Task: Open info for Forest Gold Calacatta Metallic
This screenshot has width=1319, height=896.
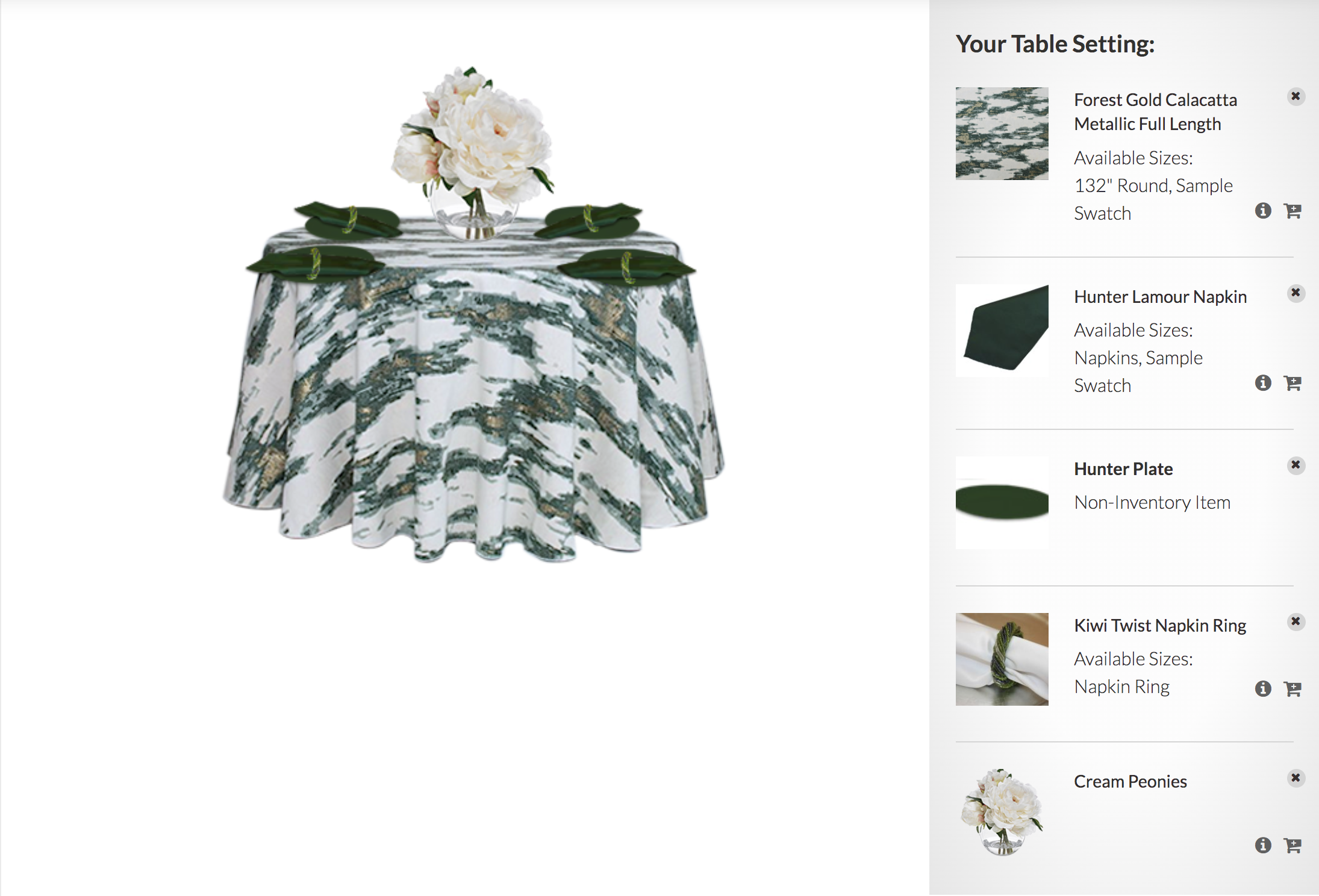Action: click(x=1263, y=211)
